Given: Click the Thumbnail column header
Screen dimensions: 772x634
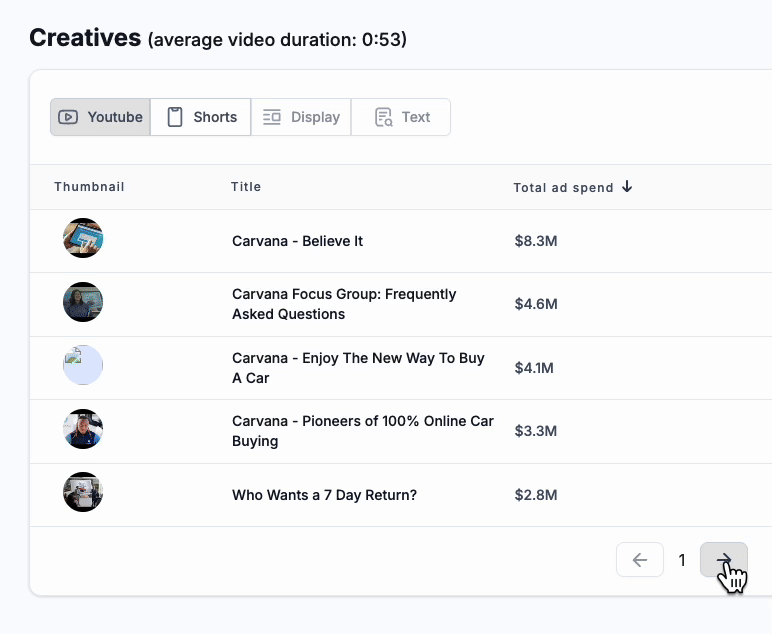Looking at the screenshot, I should click(89, 187).
